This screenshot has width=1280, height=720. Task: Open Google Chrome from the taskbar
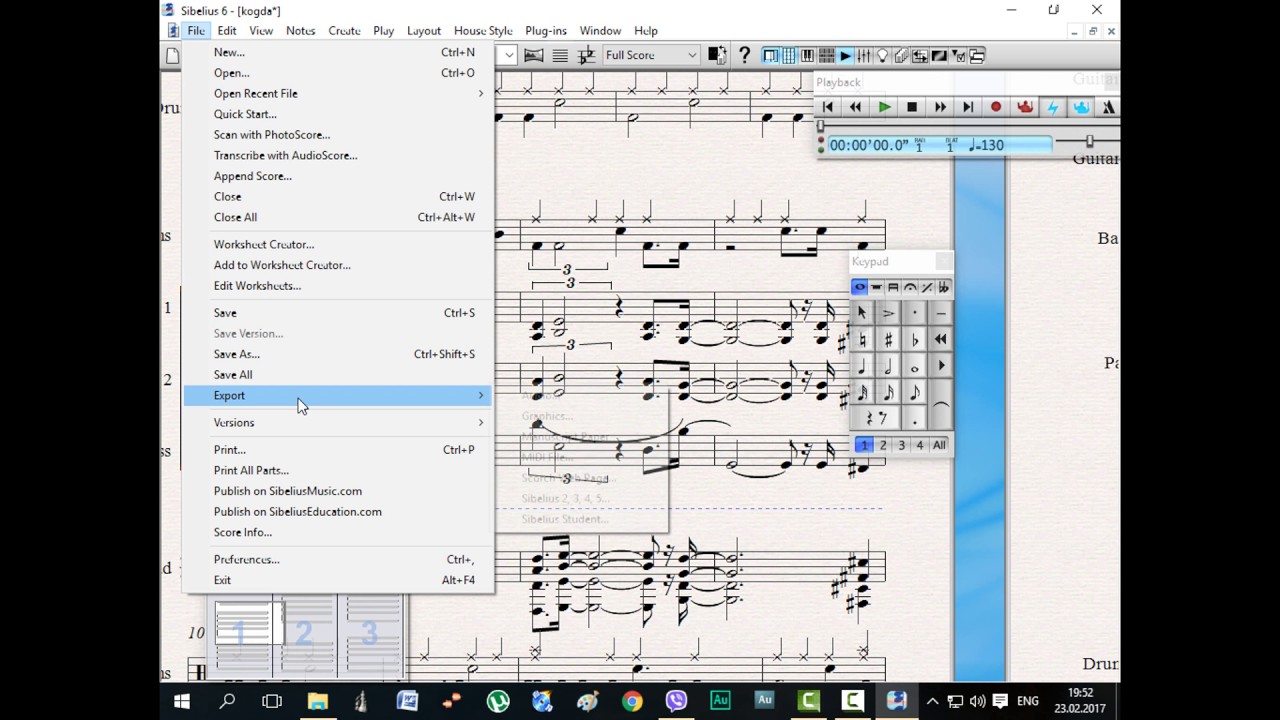(631, 701)
